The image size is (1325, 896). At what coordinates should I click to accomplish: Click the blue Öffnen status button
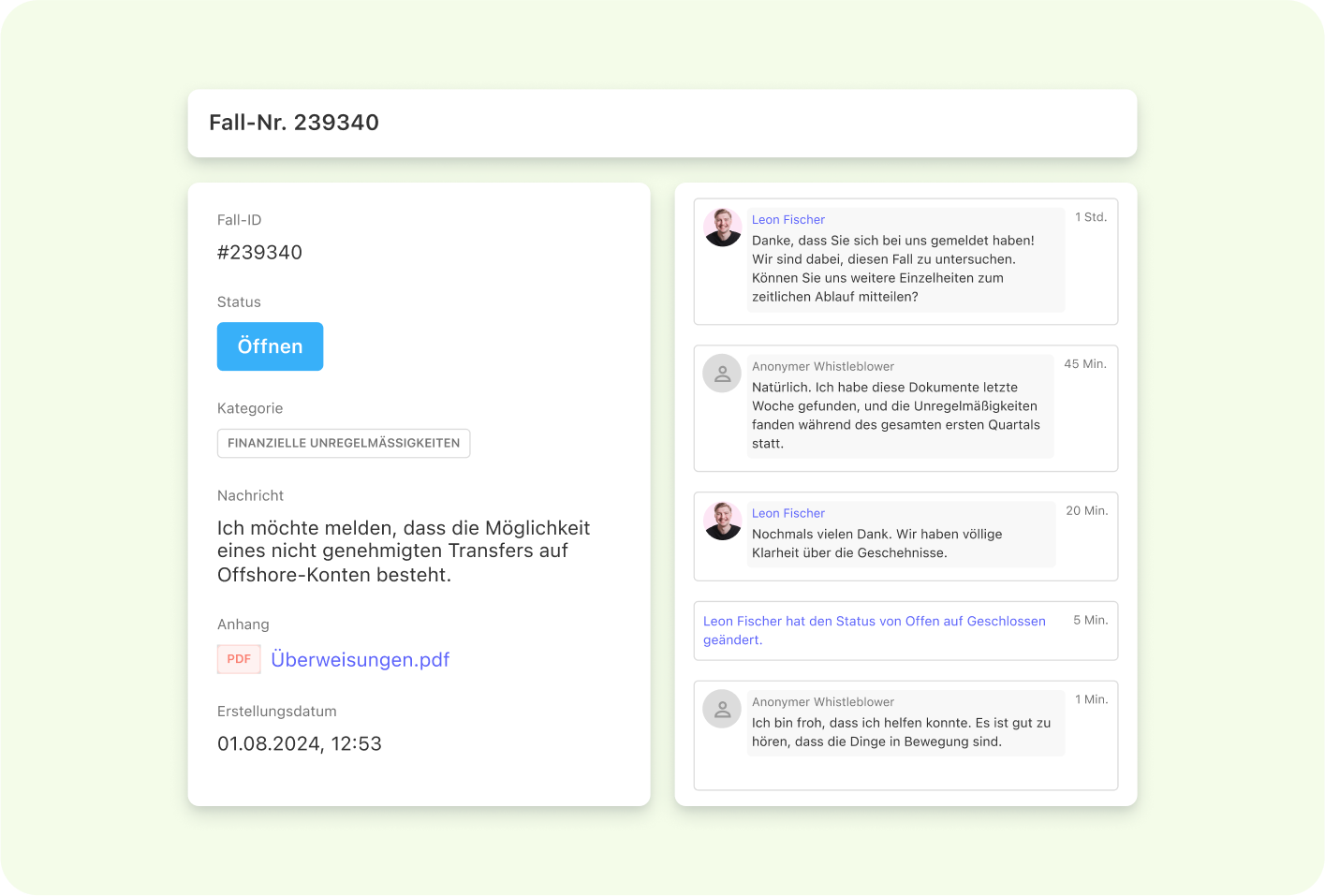tap(270, 346)
